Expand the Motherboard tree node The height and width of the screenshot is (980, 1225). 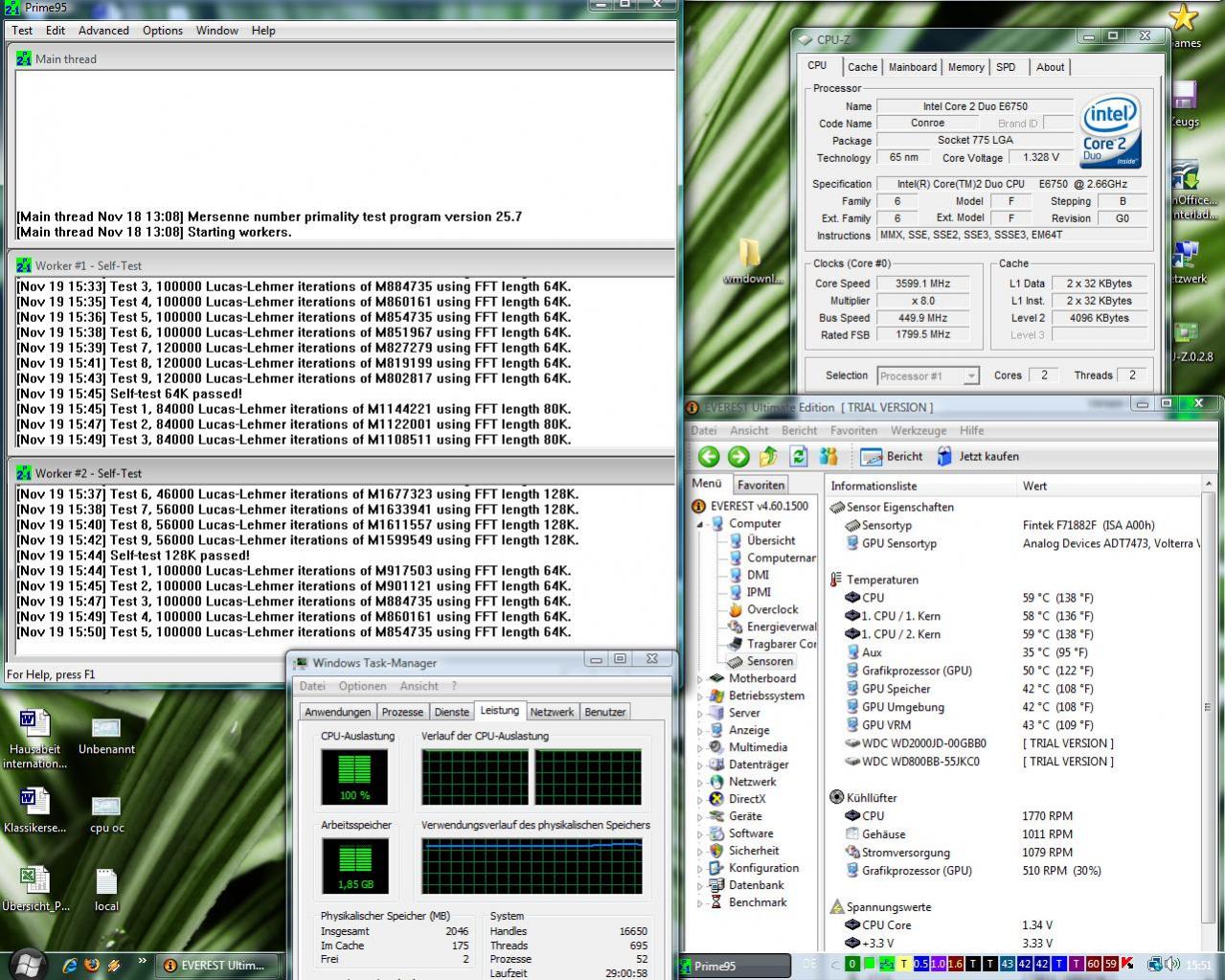click(x=700, y=679)
